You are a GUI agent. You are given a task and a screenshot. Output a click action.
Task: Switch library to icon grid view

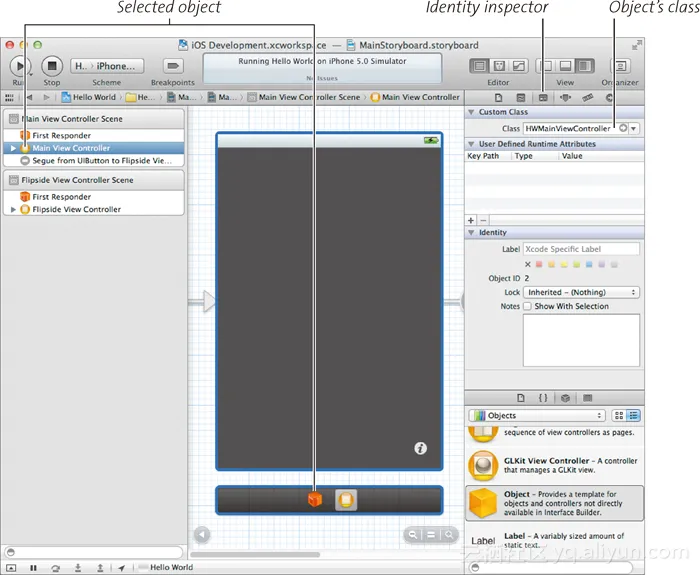point(619,416)
